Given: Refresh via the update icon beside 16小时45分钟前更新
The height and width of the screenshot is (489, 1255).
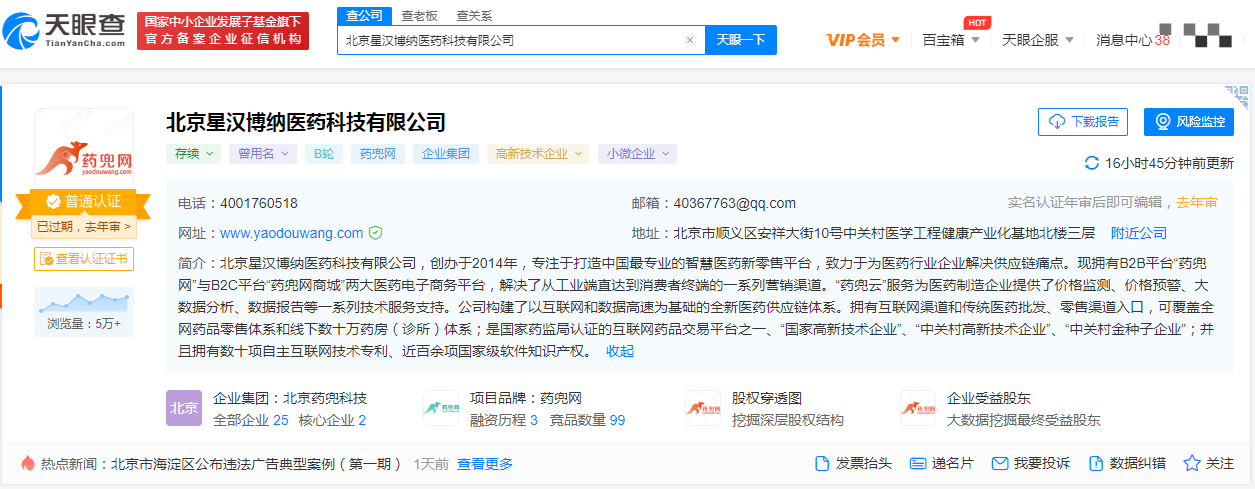Looking at the screenshot, I should pyautogui.click(x=1092, y=163).
